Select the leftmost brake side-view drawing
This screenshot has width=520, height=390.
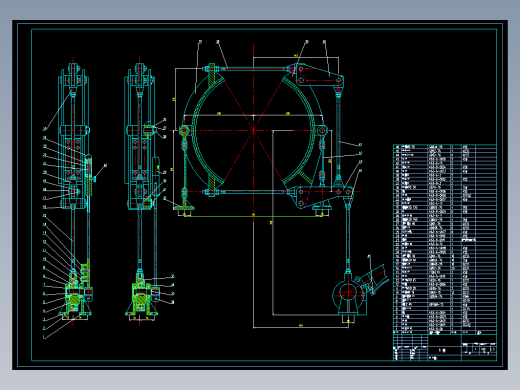74,192
